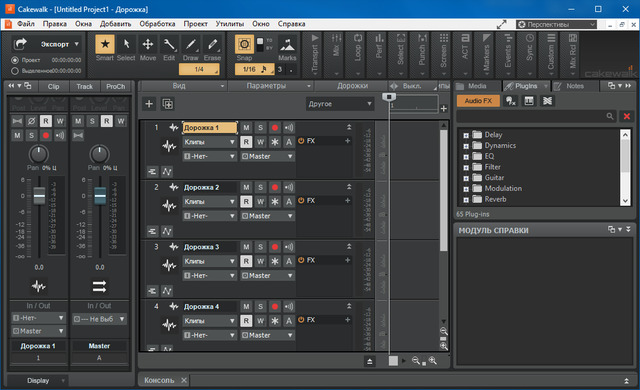This screenshot has height=390, width=640.
Task: Click the Clip inspector button
Action: [53, 86]
